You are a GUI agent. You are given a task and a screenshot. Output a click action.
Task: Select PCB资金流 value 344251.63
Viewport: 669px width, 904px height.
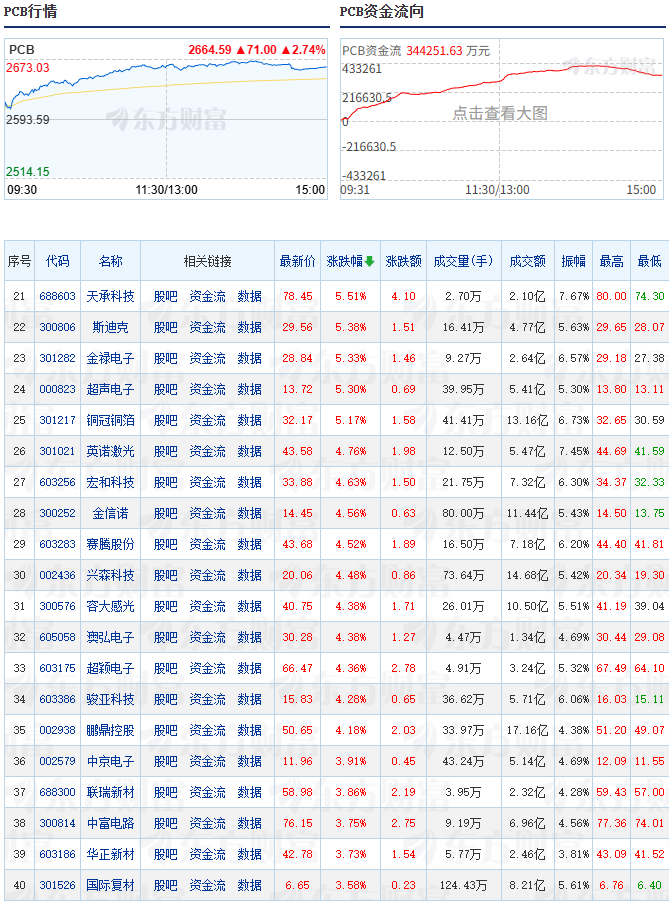coord(434,51)
